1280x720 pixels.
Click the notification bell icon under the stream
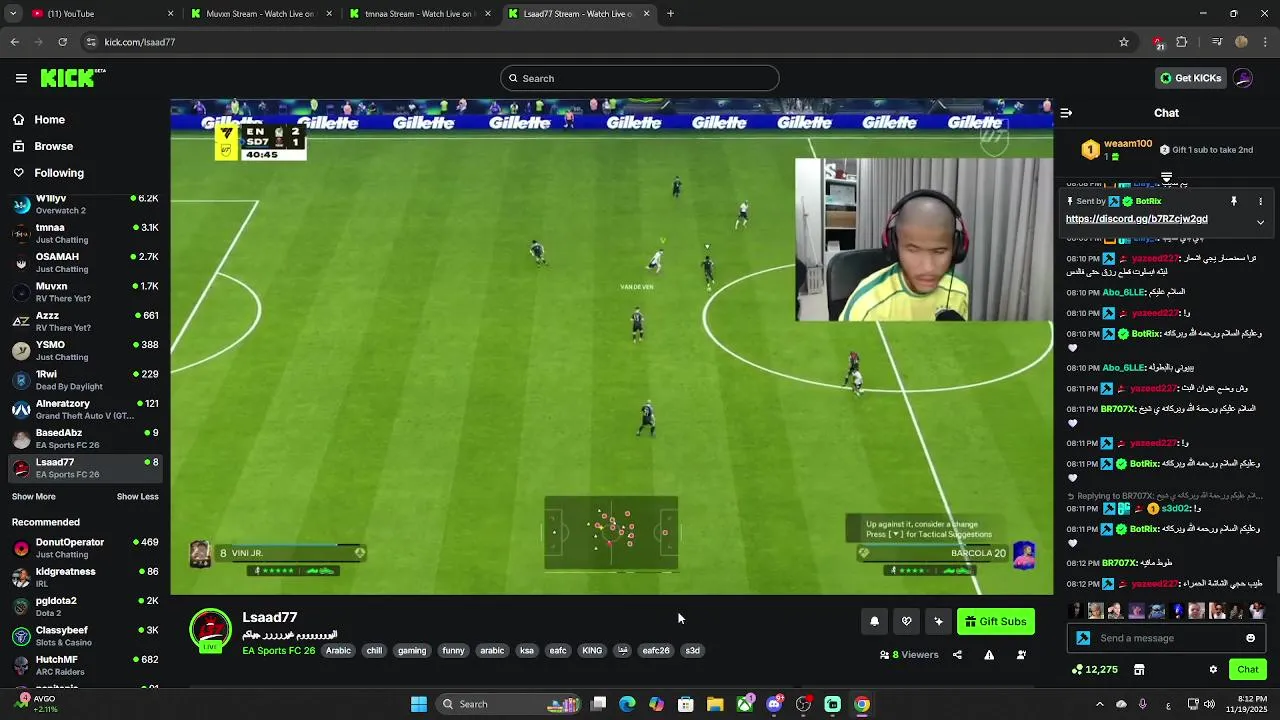pos(874,622)
